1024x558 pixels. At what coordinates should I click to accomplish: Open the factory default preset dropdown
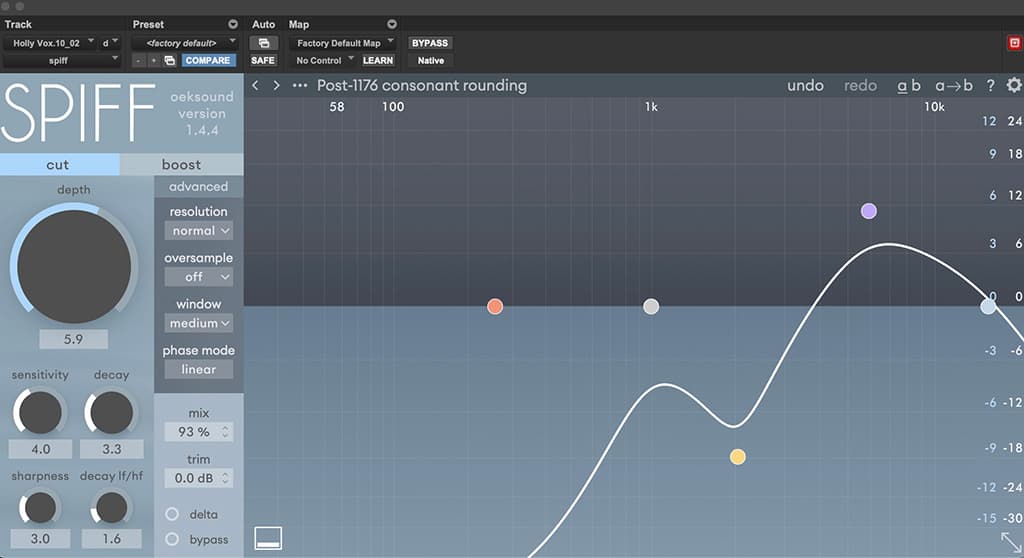[184, 43]
